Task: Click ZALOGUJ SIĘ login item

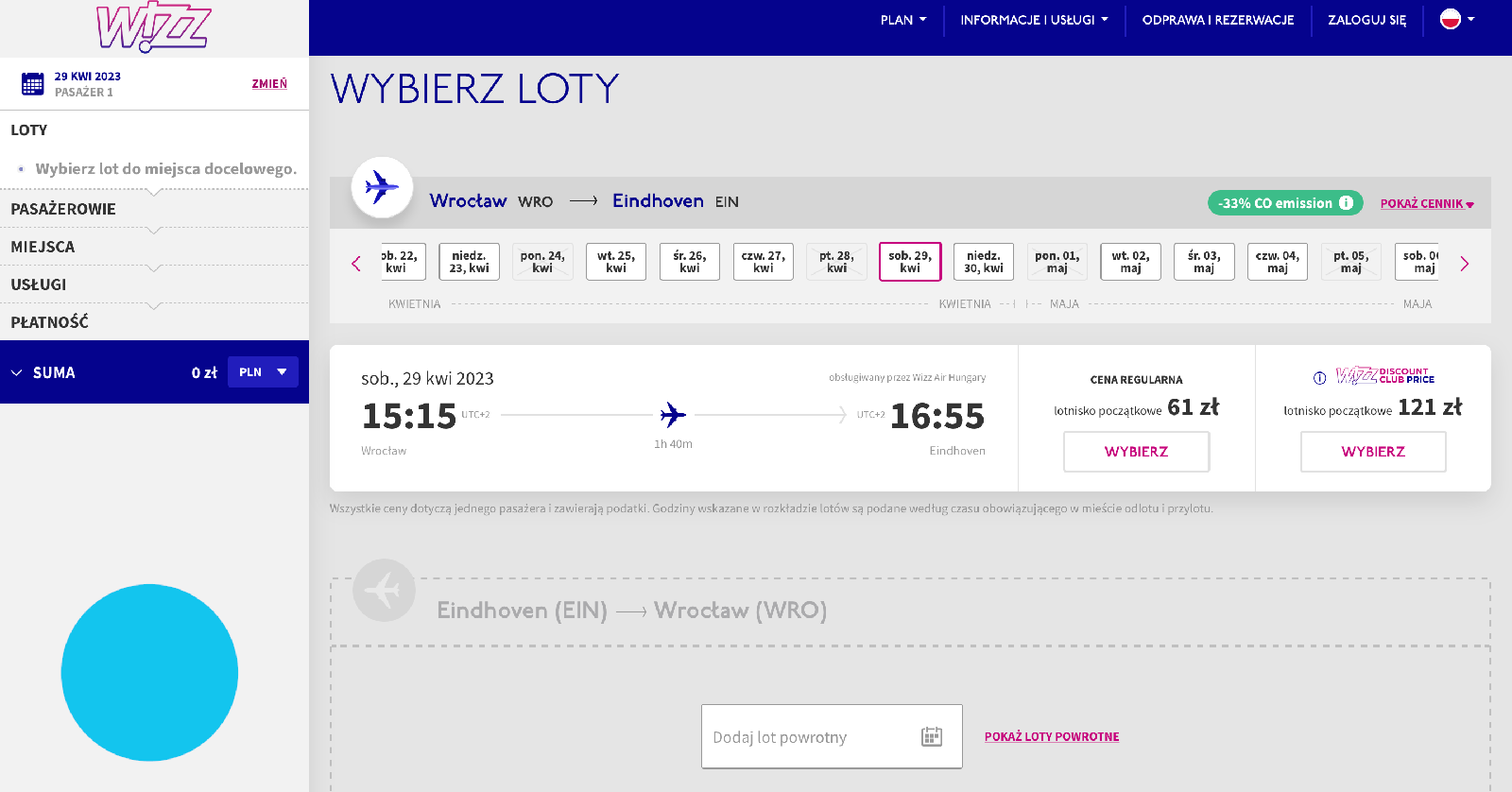Action: 1366,20
